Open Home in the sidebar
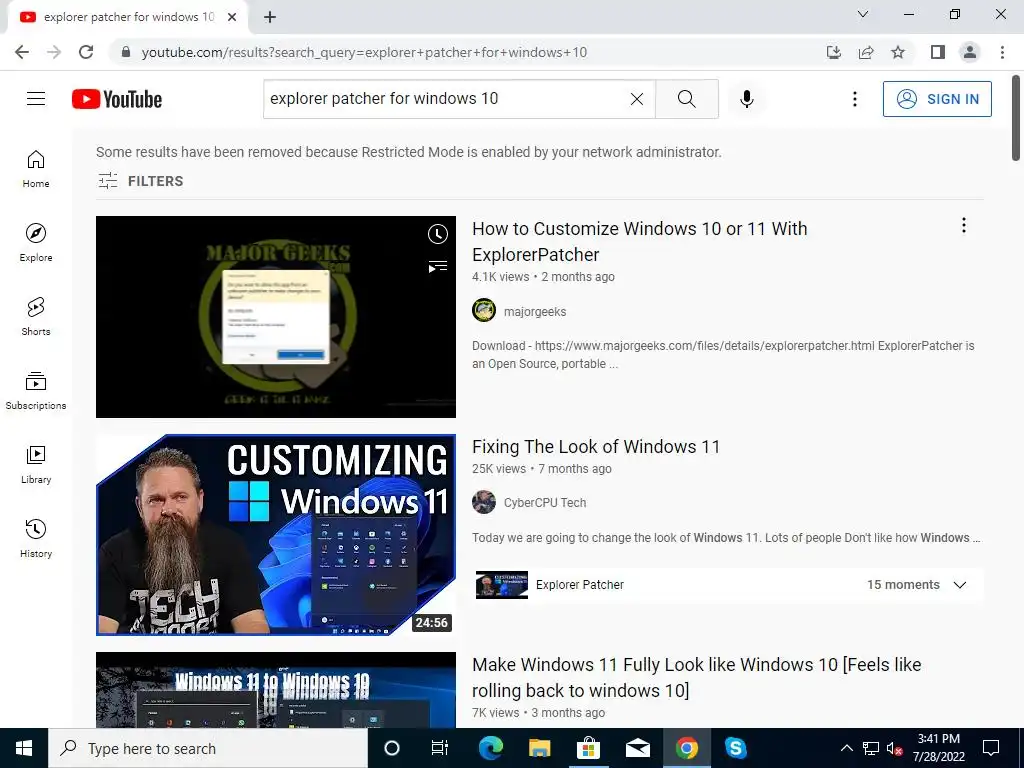The width and height of the screenshot is (1024, 768). point(36,169)
